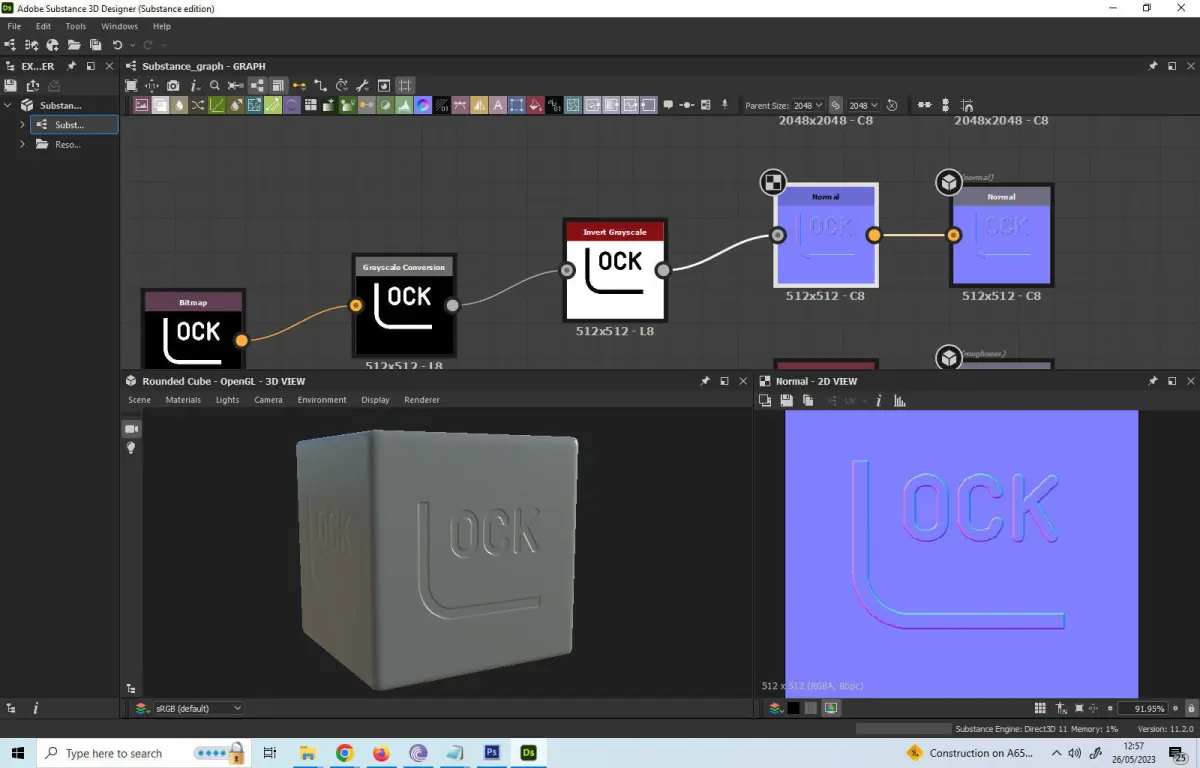The height and width of the screenshot is (768, 1200).
Task: Open the Edit menu
Action: click(43, 26)
